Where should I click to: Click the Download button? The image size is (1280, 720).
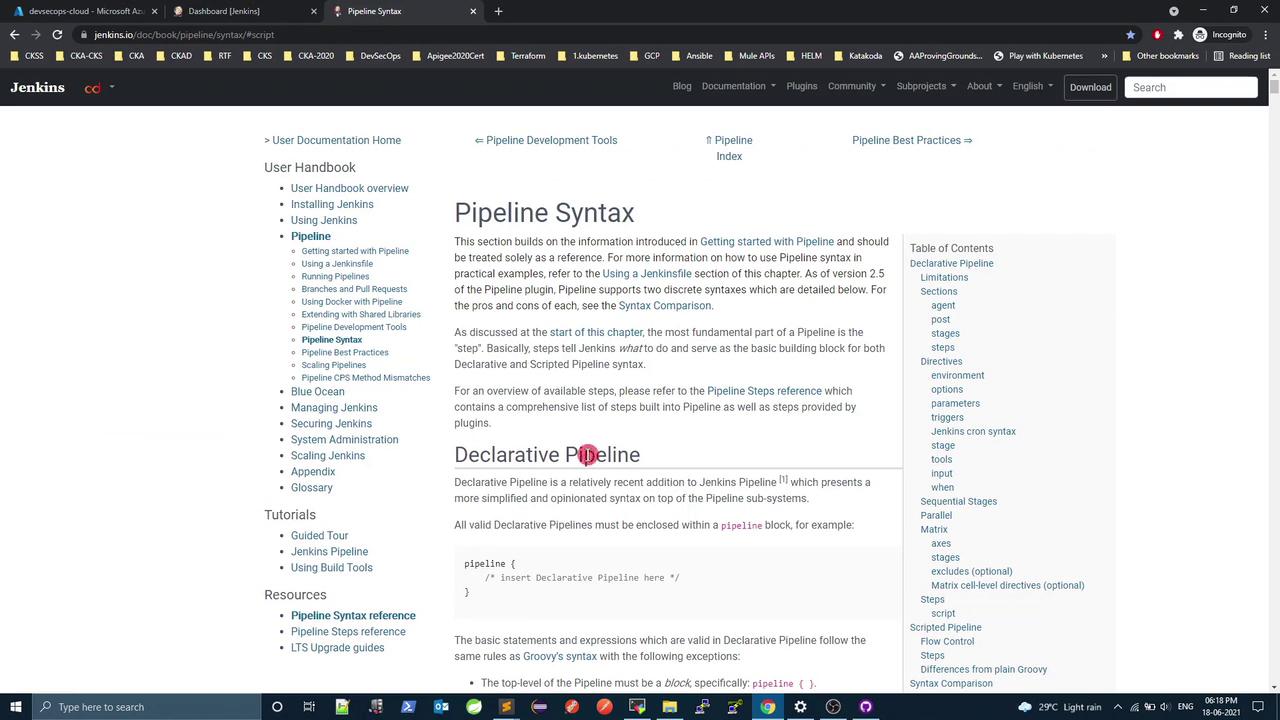coord(1090,87)
